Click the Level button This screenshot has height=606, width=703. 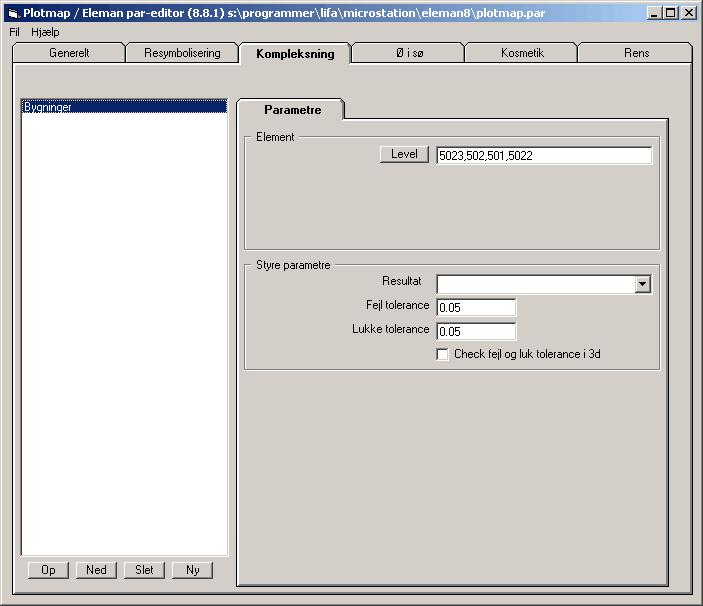coord(404,154)
